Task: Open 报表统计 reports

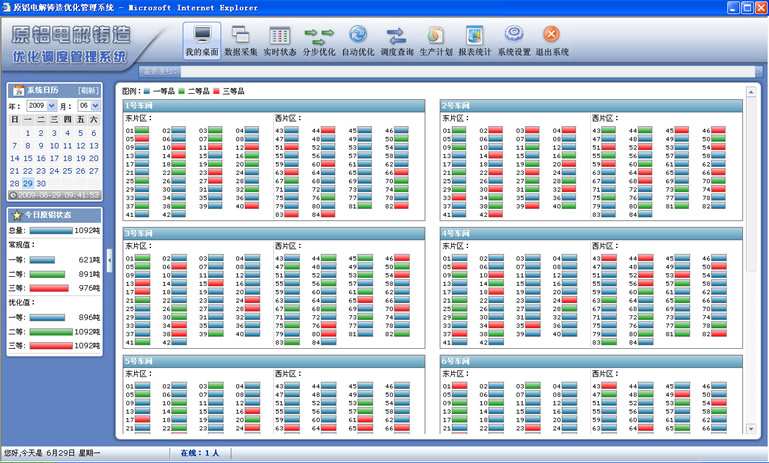Action: pos(475,40)
